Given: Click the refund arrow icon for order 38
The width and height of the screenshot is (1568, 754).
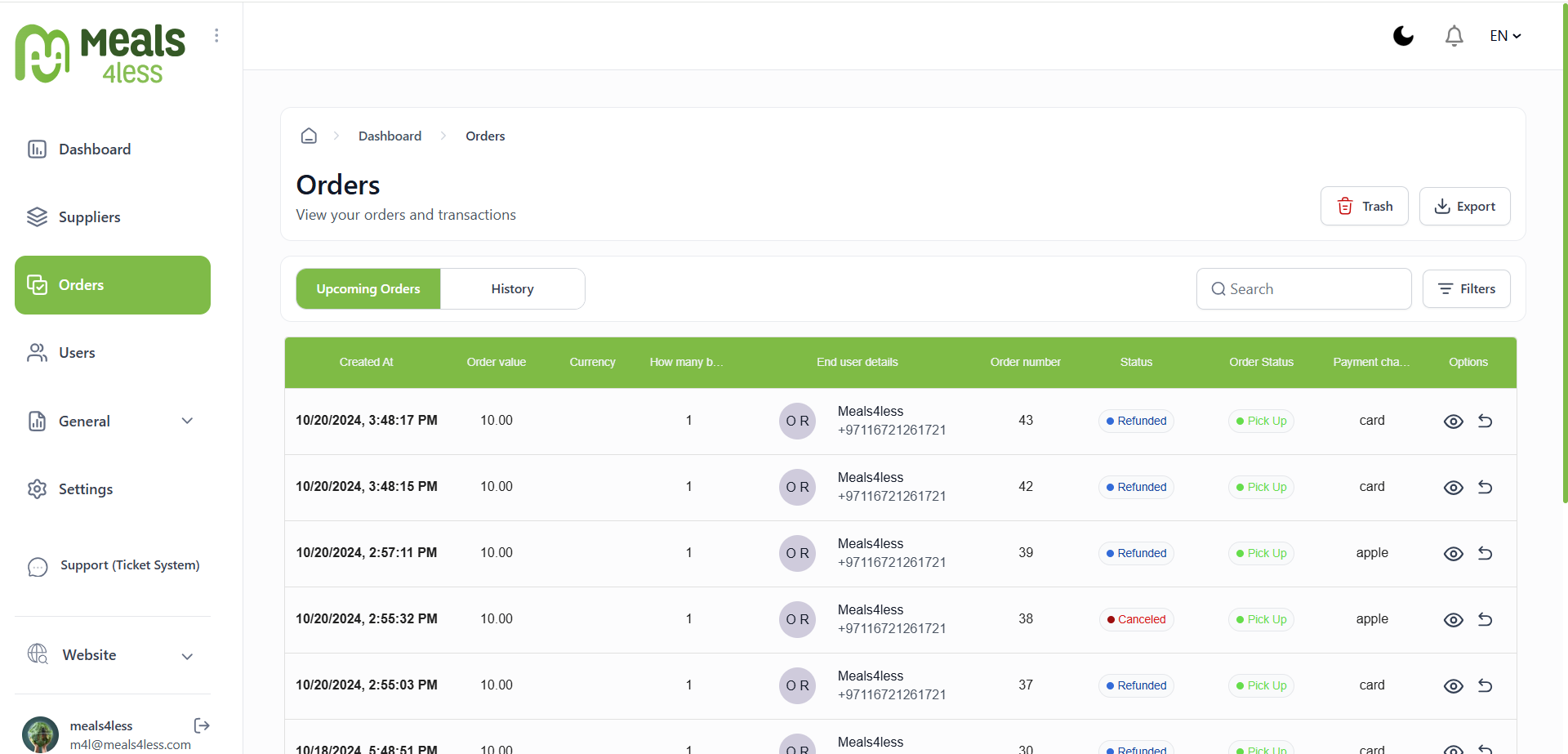Looking at the screenshot, I should [x=1485, y=619].
